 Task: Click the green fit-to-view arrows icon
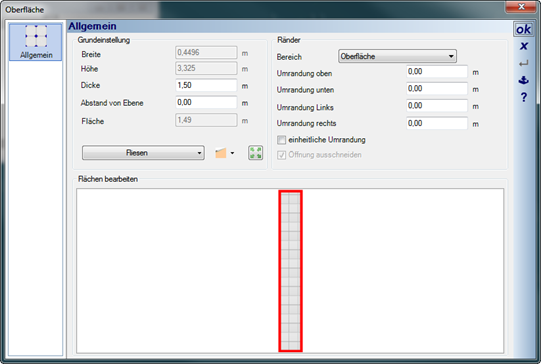(255, 153)
